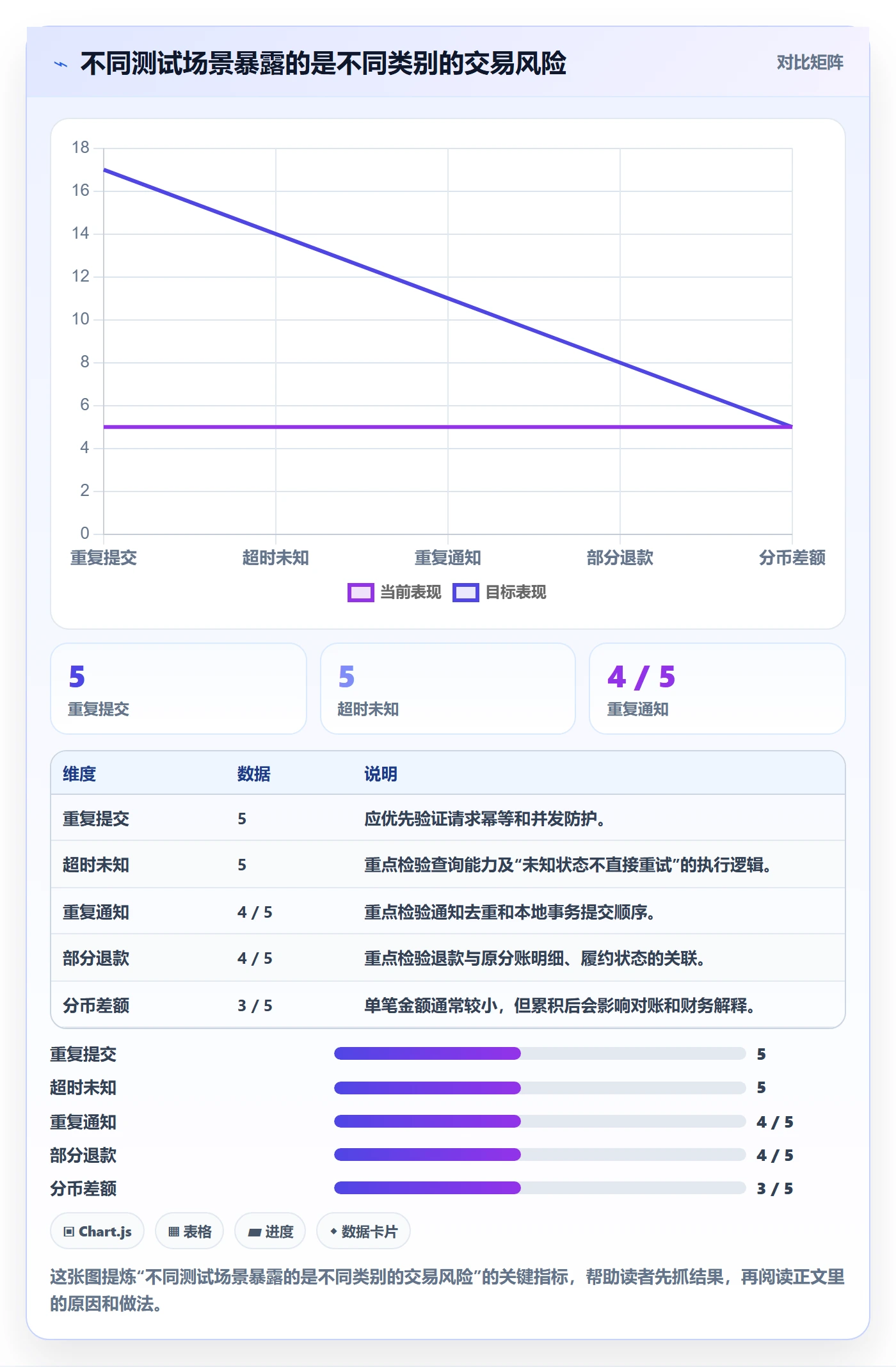Click the 维度 column header

tap(79, 774)
